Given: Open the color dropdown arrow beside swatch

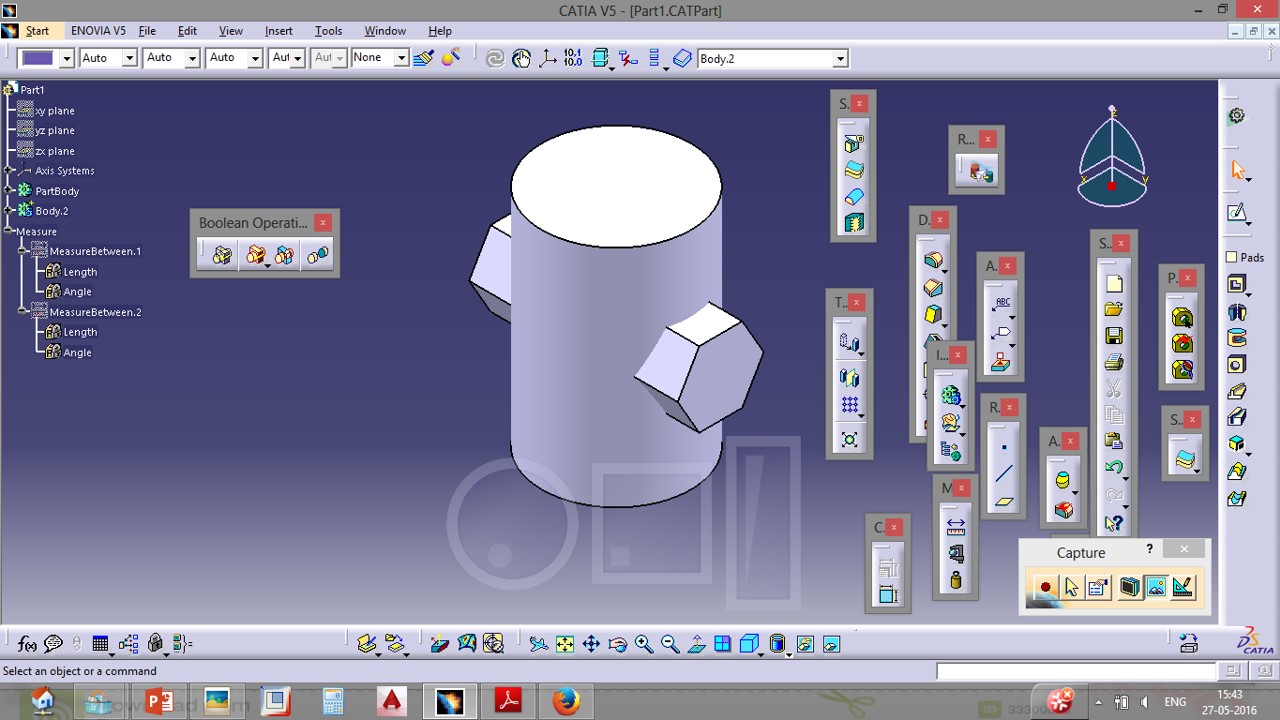Looking at the screenshot, I should (67, 59).
